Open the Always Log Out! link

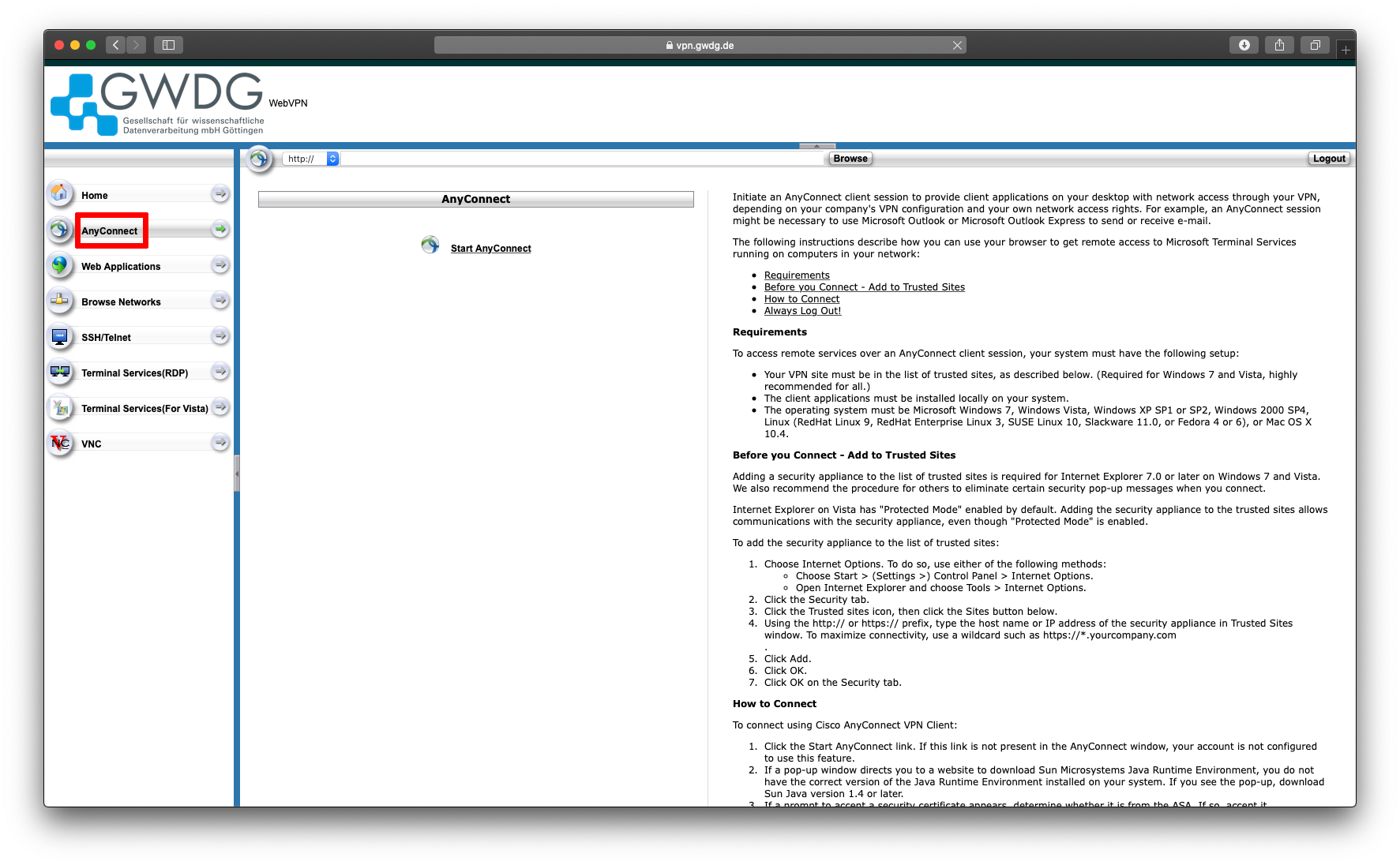coord(802,311)
